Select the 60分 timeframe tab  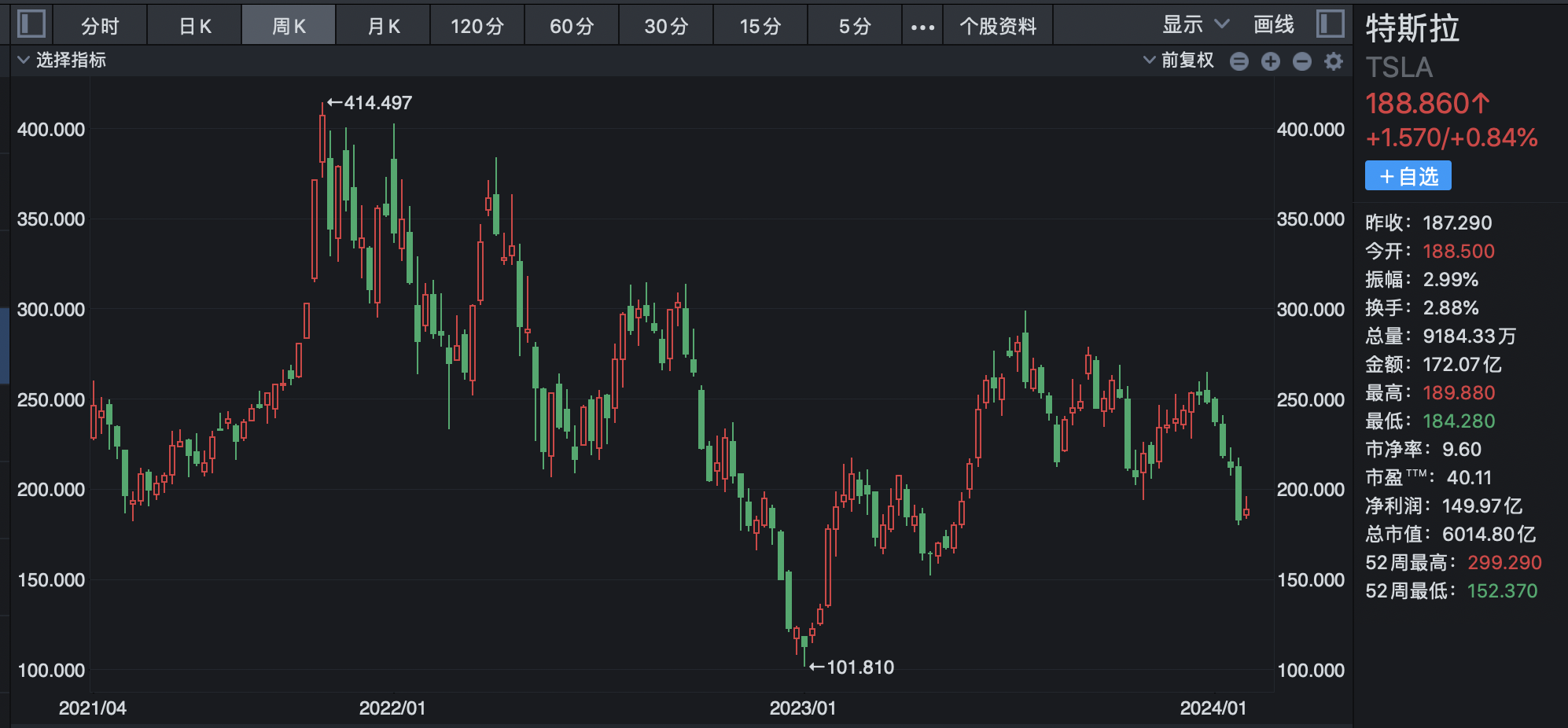pos(572,27)
